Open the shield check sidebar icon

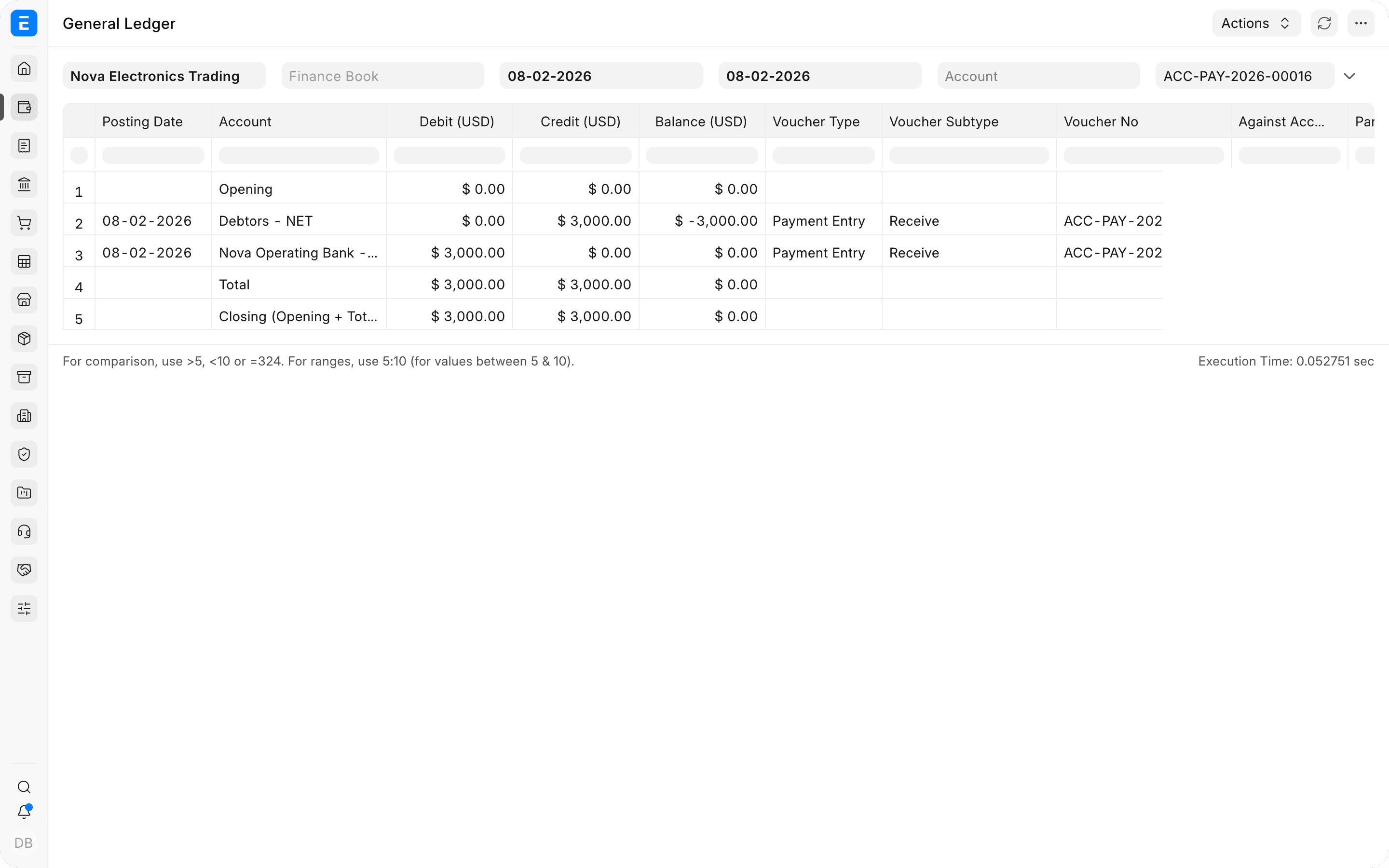pyautogui.click(x=24, y=455)
